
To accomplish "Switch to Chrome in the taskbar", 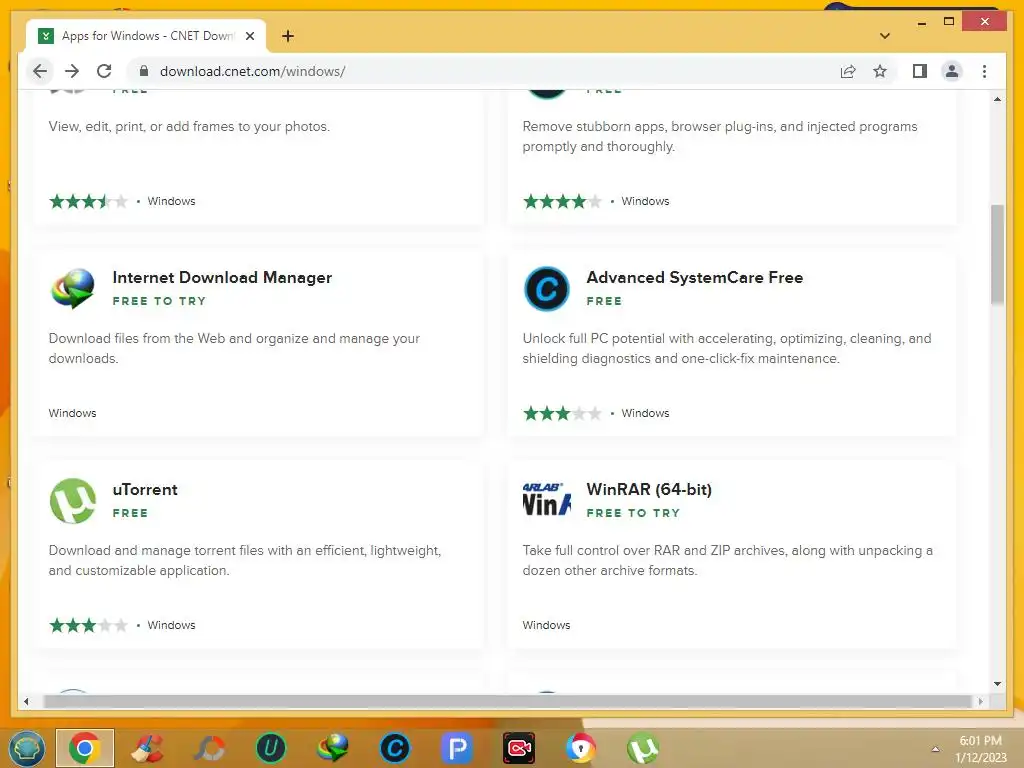I will (x=85, y=748).
